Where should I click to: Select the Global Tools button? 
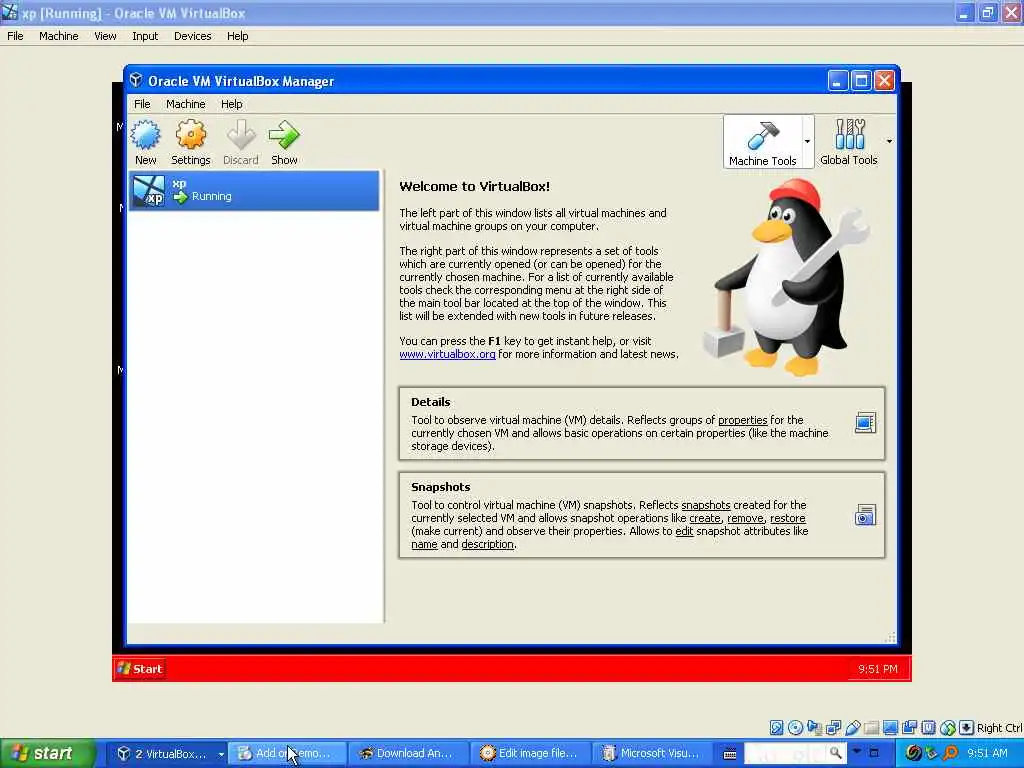pos(848,142)
